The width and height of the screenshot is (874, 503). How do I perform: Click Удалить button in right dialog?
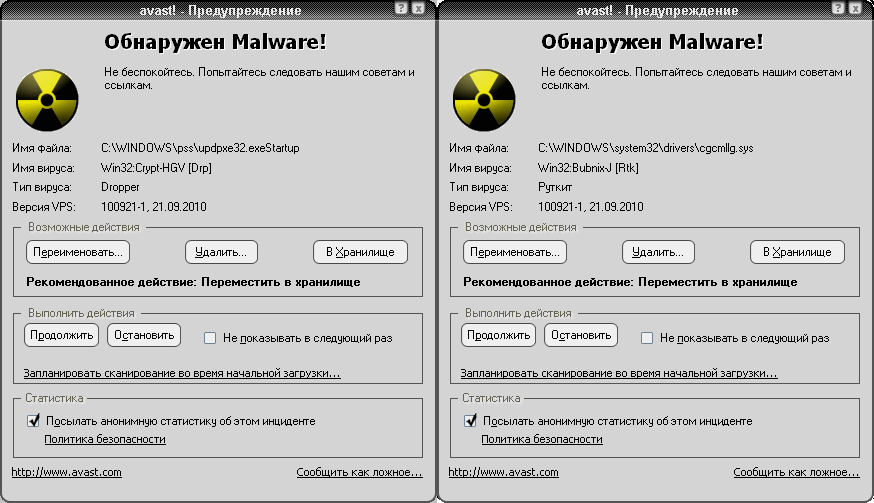658,252
